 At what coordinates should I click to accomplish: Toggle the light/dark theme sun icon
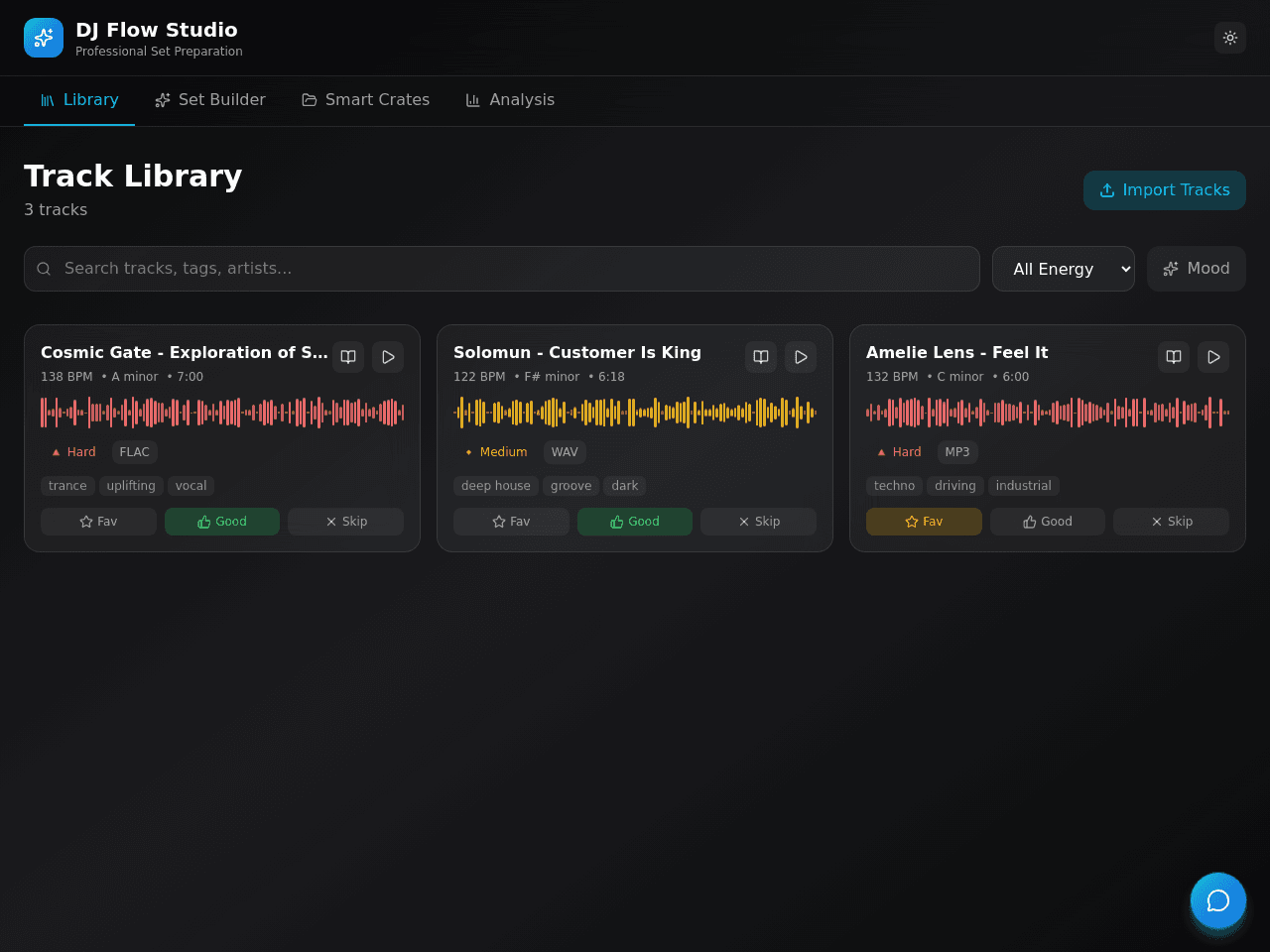click(x=1230, y=38)
